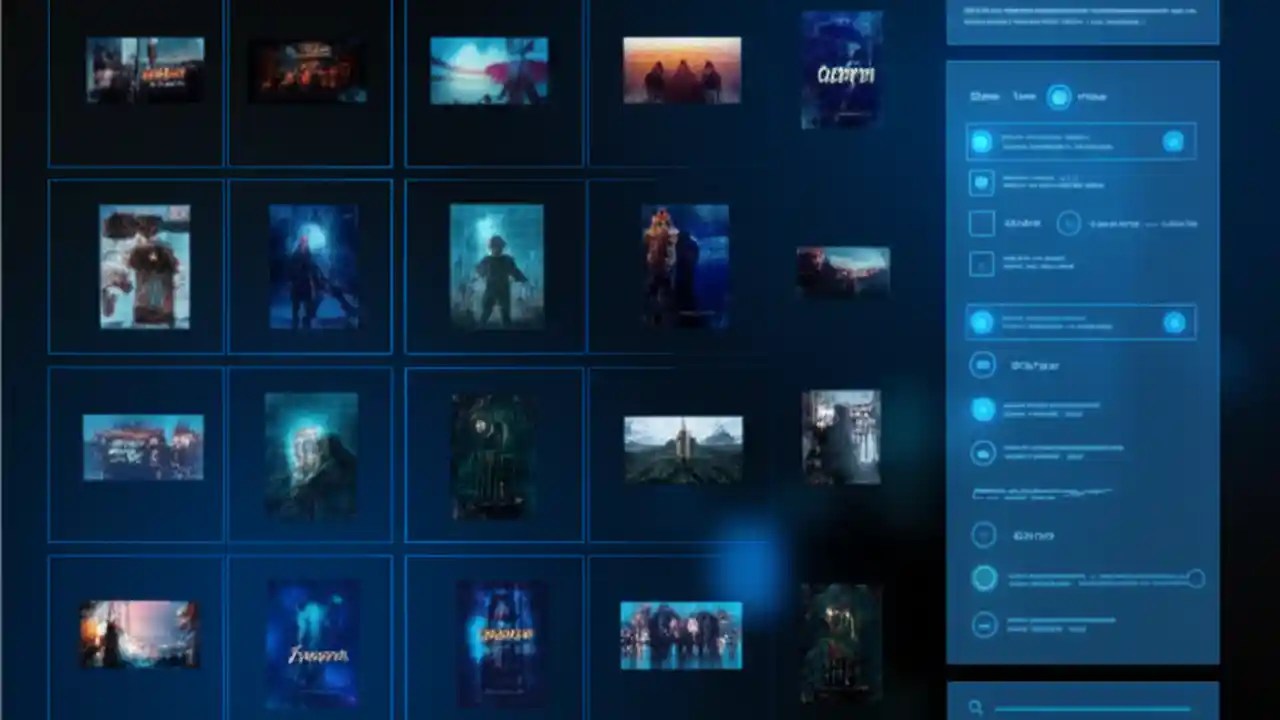Viewport: 1280px width, 720px height.
Task: Expand the second highlighted sidebar card
Action: tap(1080, 322)
